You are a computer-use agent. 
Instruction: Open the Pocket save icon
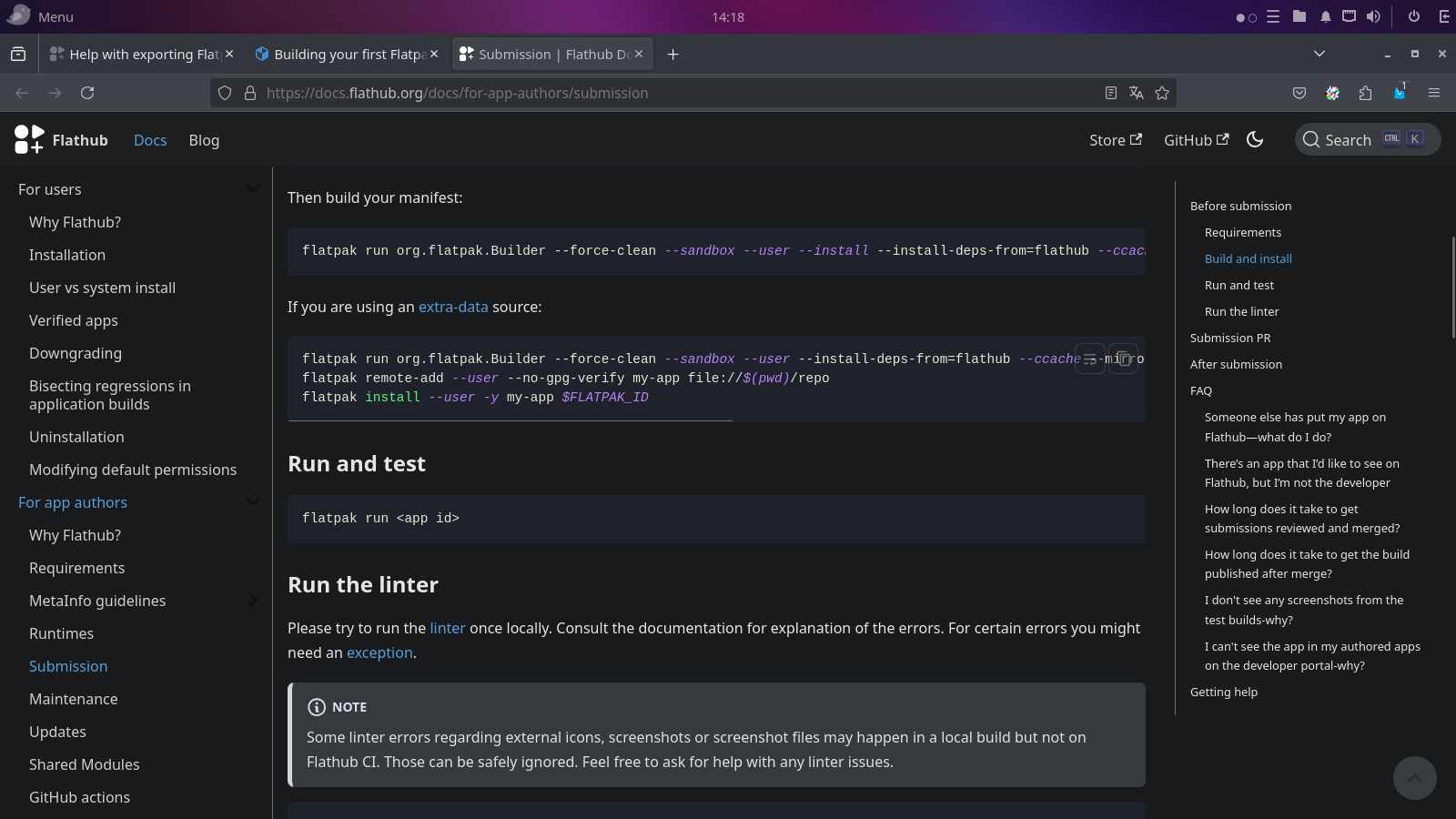(x=1299, y=93)
